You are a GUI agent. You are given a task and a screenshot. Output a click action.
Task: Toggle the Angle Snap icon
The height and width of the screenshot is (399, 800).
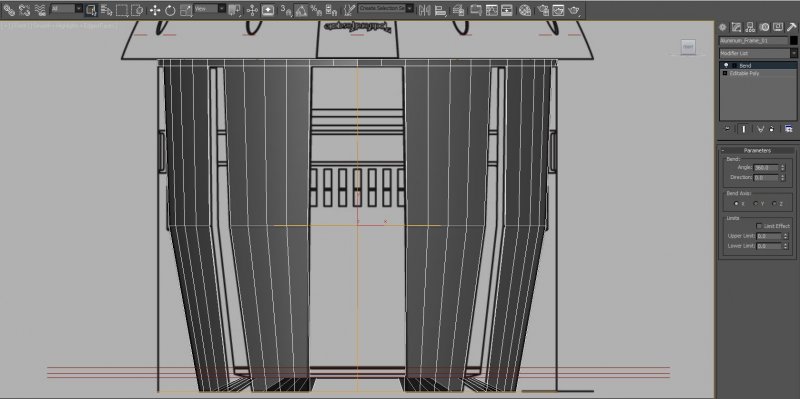[x=301, y=10]
